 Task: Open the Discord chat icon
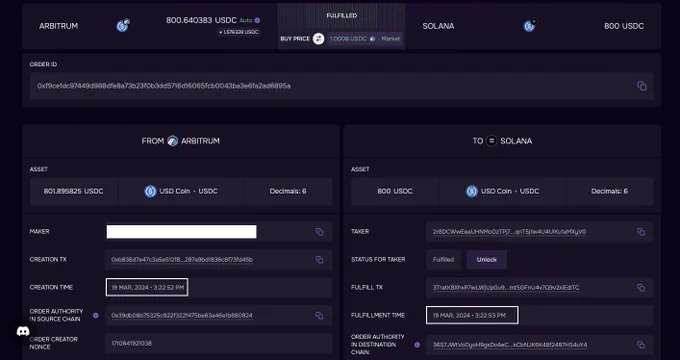(x=23, y=332)
